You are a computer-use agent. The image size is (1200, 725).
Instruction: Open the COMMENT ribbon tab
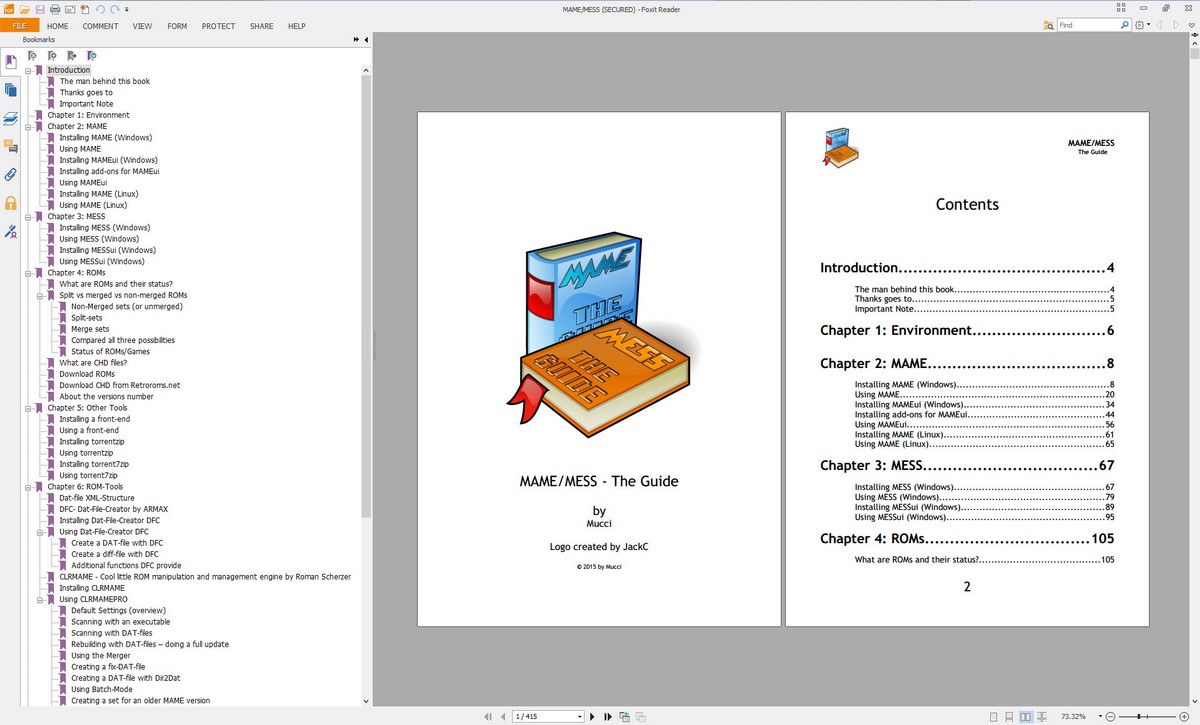tap(100, 26)
